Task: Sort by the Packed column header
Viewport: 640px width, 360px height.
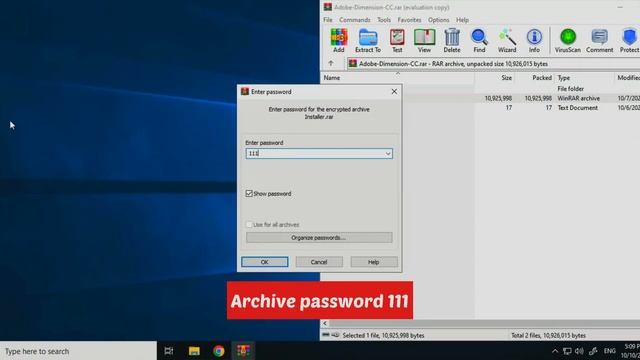Action: point(534,78)
